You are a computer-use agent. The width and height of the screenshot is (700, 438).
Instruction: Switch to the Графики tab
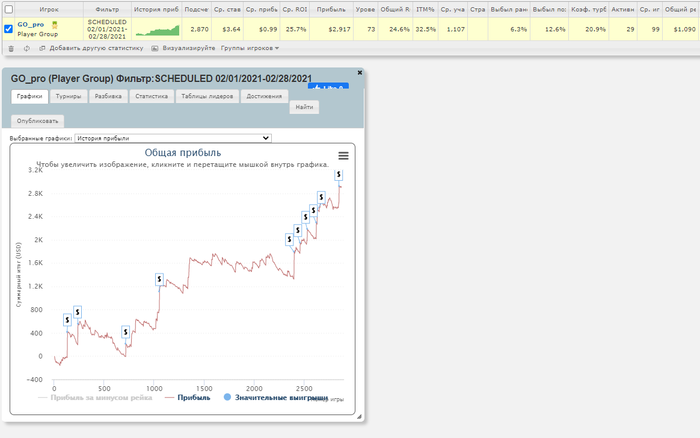[x=29, y=96]
